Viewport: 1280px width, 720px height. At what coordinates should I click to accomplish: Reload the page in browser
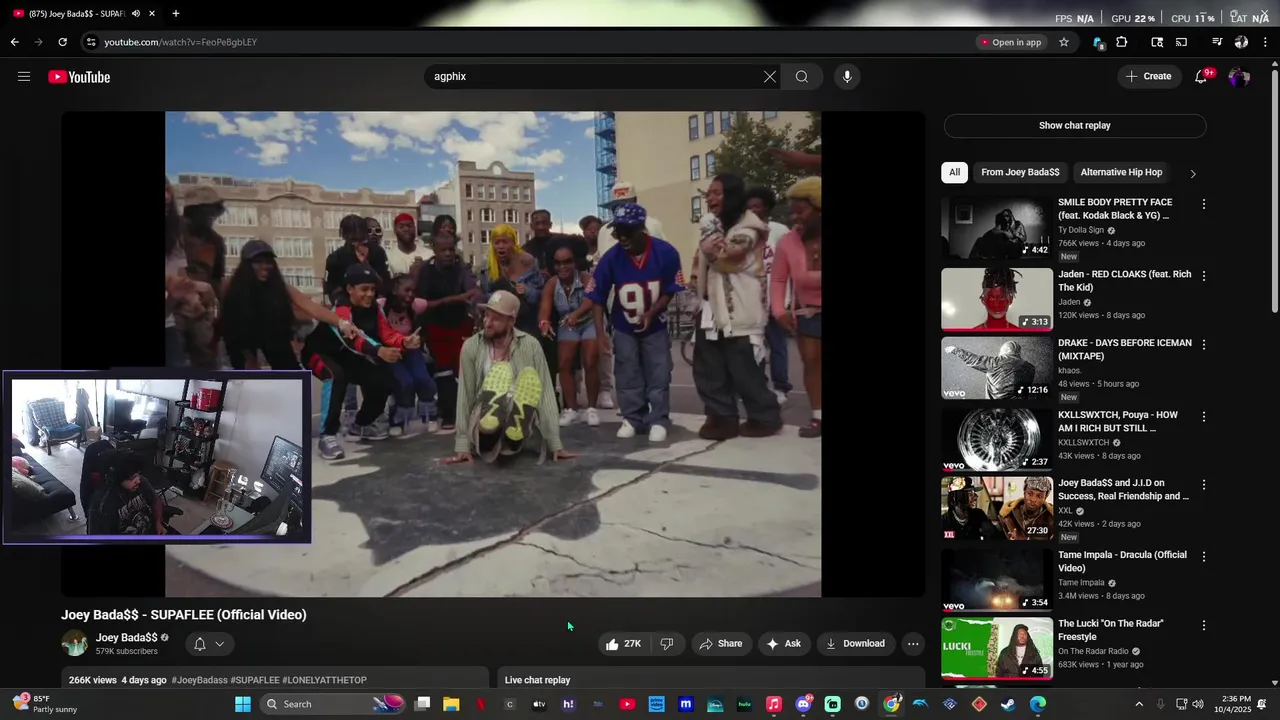click(x=62, y=42)
